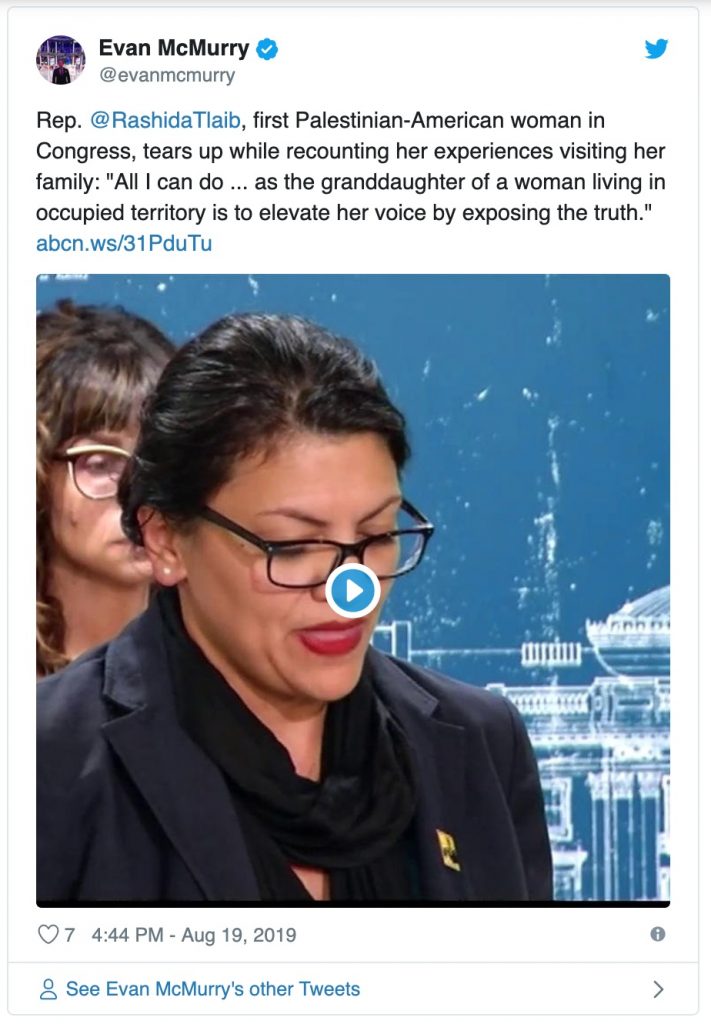Click the Twitter bird logo
The height and width of the screenshot is (1024, 711).
click(656, 49)
